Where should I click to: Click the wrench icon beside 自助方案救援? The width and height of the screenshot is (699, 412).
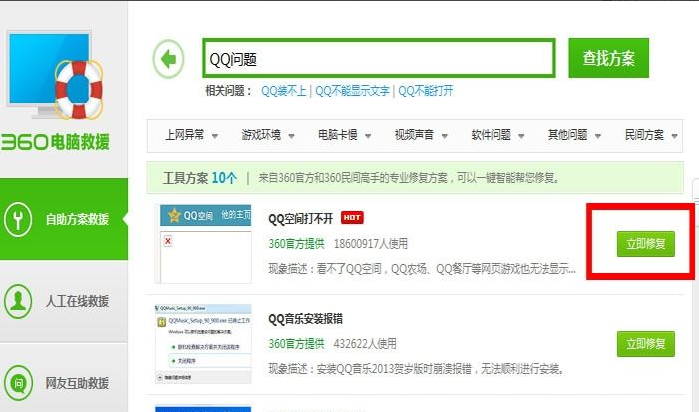[x=21, y=218]
